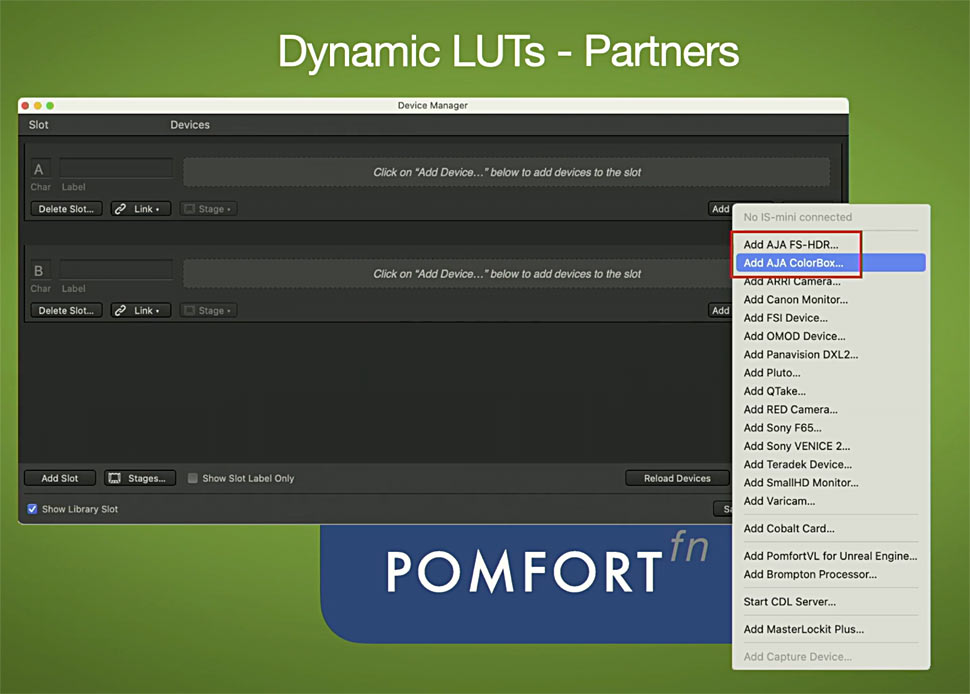Open Stage dropdown for slot A
The image size is (970, 694).
pos(208,209)
